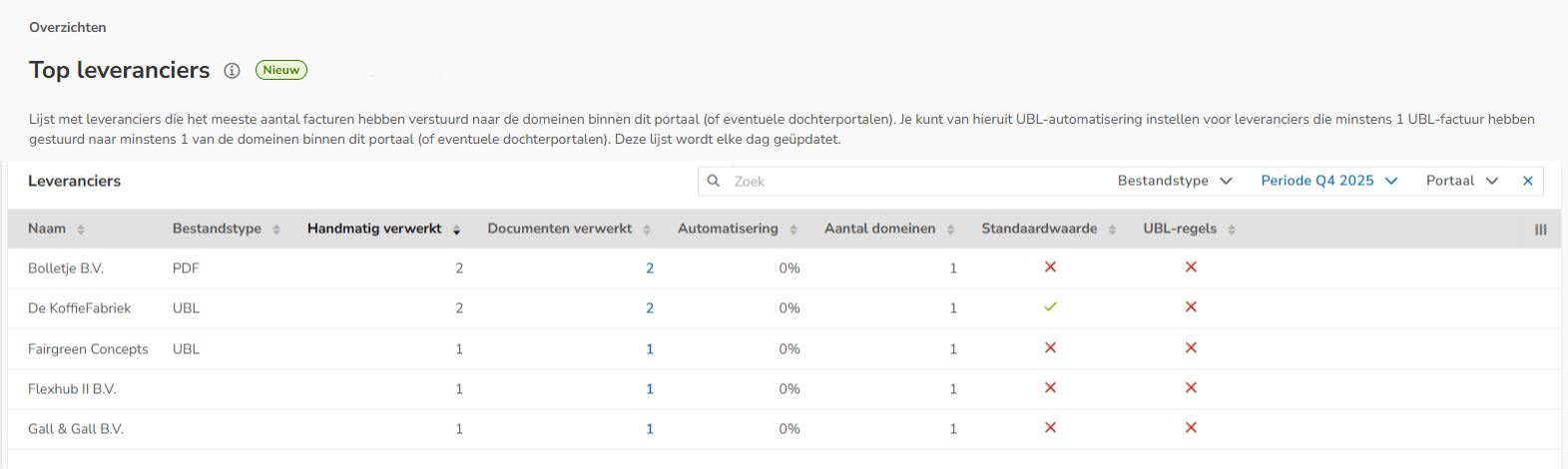Open documents processed count for Gall & Gall B.V.
The height and width of the screenshot is (469, 1568).
coord(650,429)
